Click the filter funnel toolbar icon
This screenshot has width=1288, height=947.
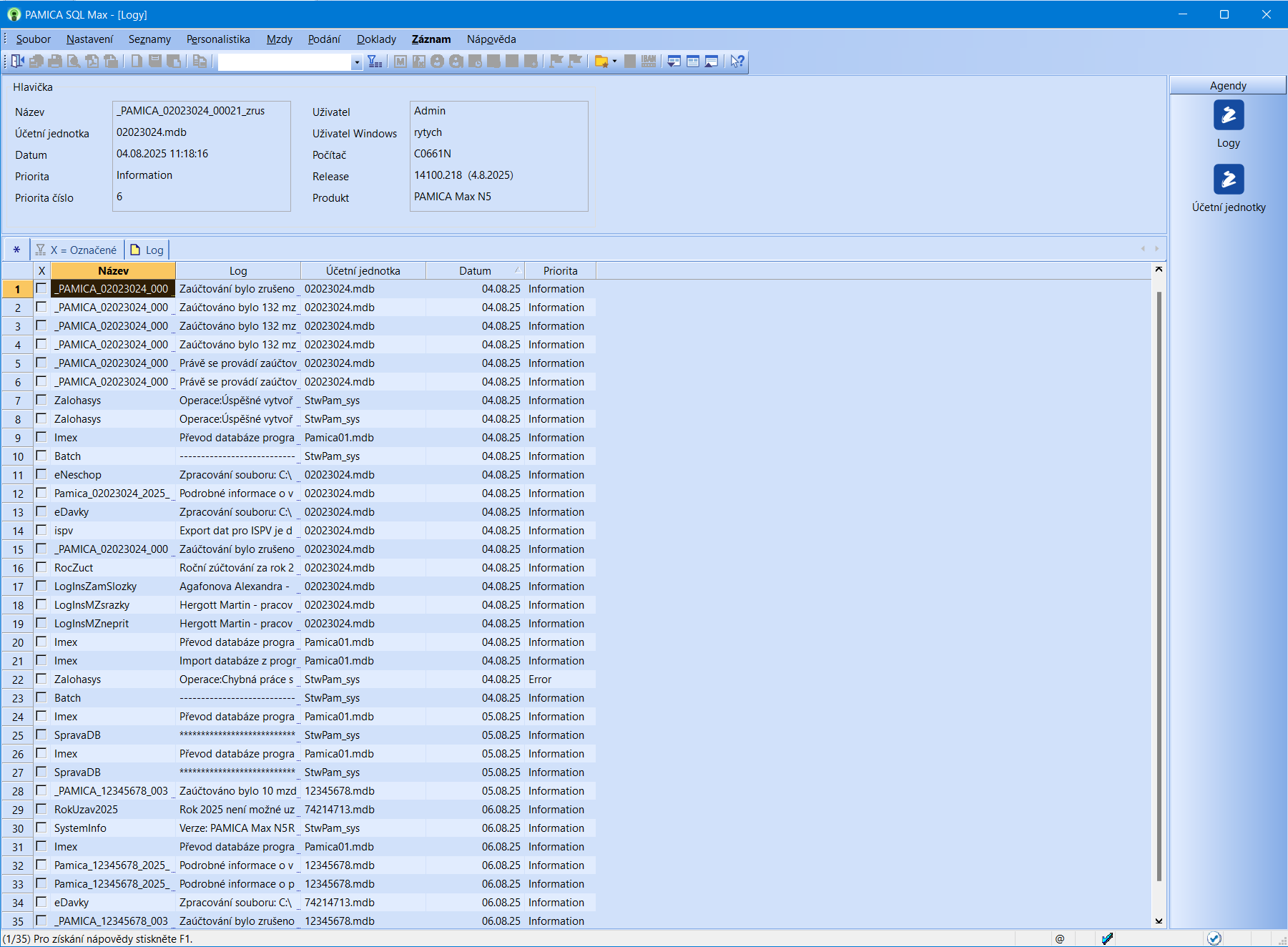coord(375,62)
